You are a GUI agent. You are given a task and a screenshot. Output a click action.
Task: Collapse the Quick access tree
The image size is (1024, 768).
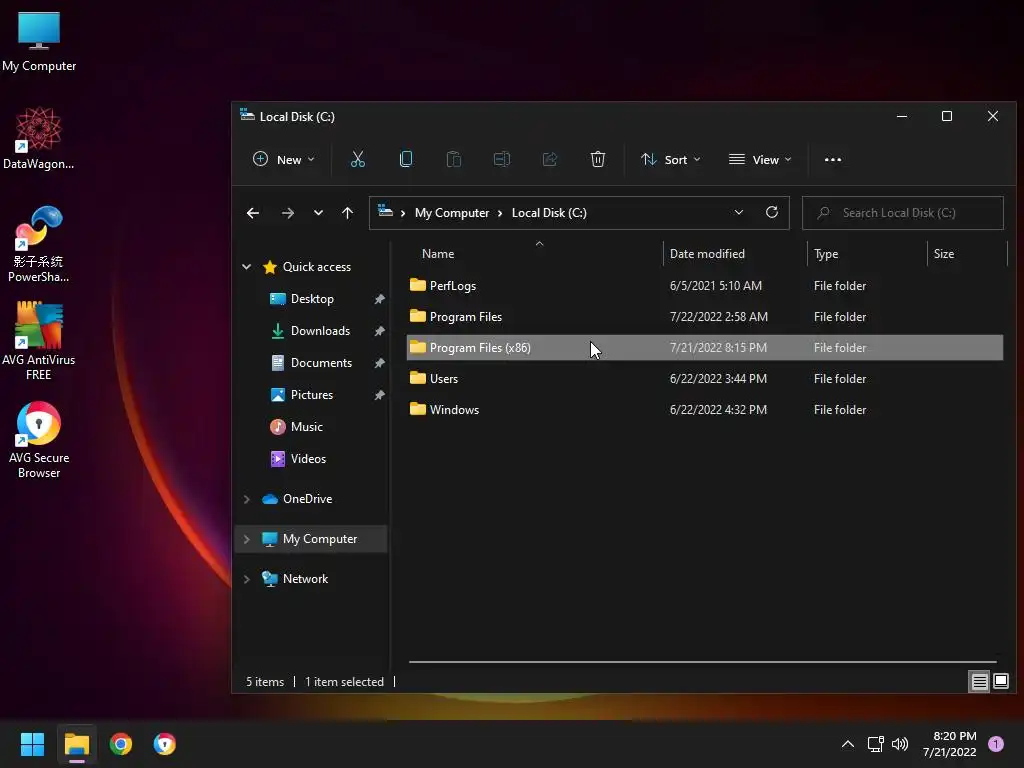click(x=246, y=266)
